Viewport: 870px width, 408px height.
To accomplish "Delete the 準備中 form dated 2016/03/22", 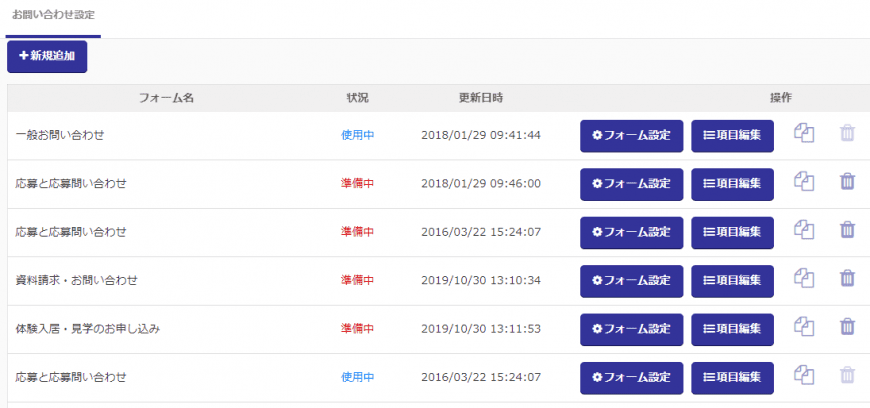I will (x=847, y=230).
